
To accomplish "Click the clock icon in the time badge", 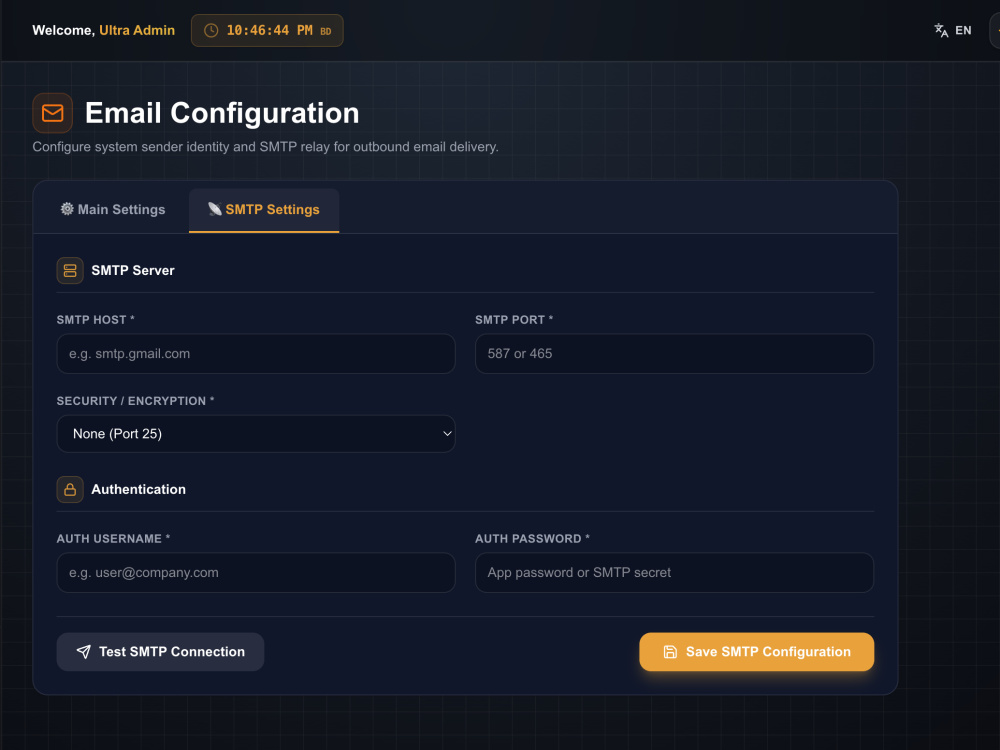I will click(211, 31).
